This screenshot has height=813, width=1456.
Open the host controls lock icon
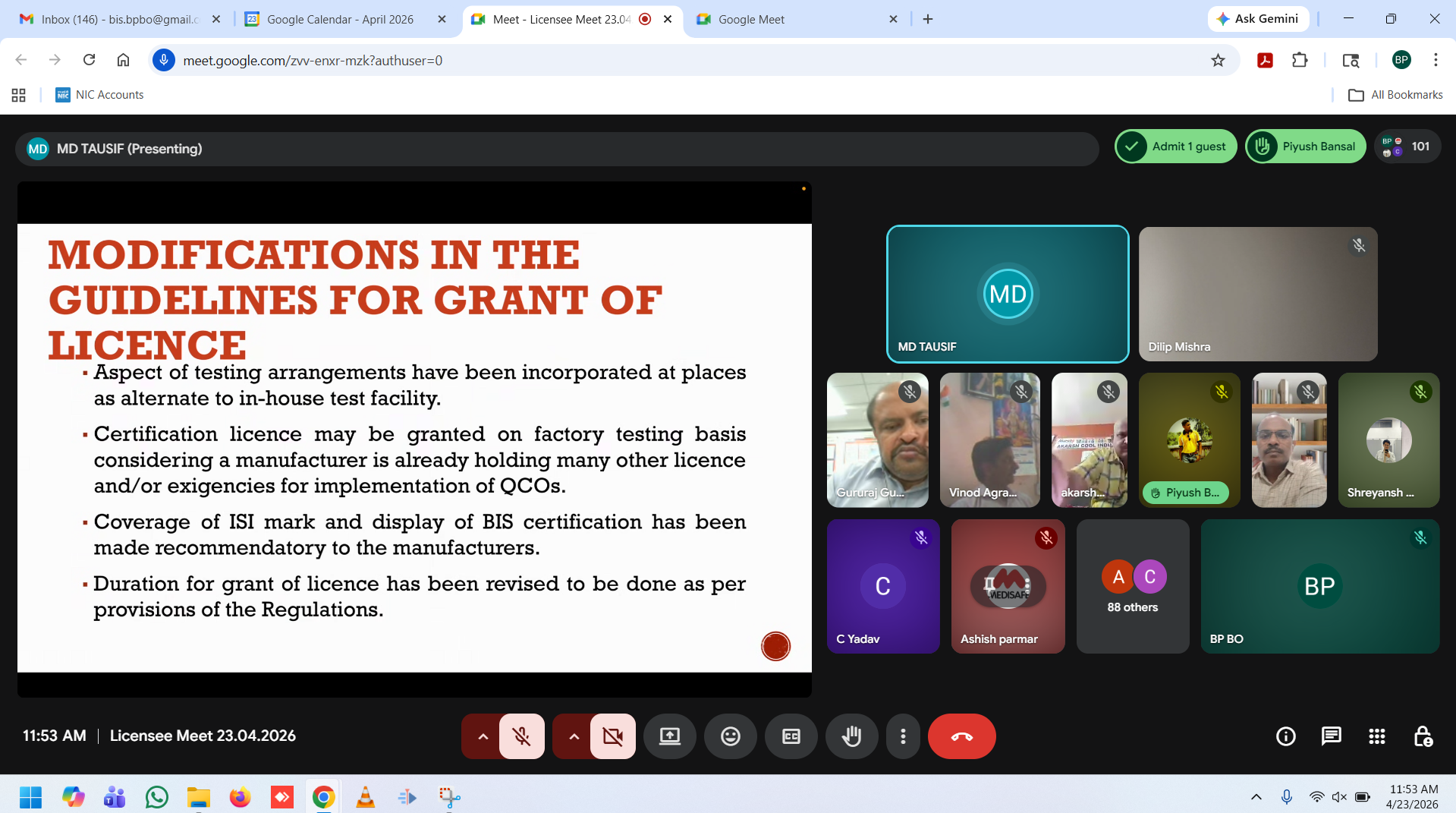tap(1423, 736)
